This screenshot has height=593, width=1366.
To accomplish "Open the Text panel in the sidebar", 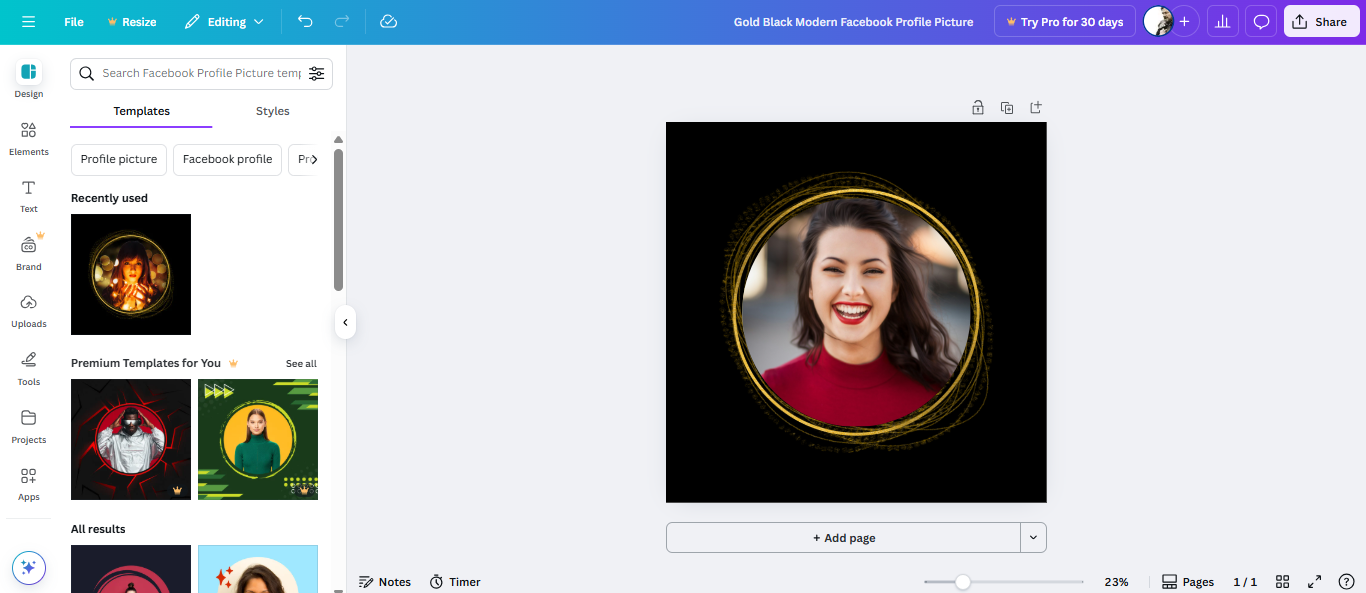I will point(28,195).
